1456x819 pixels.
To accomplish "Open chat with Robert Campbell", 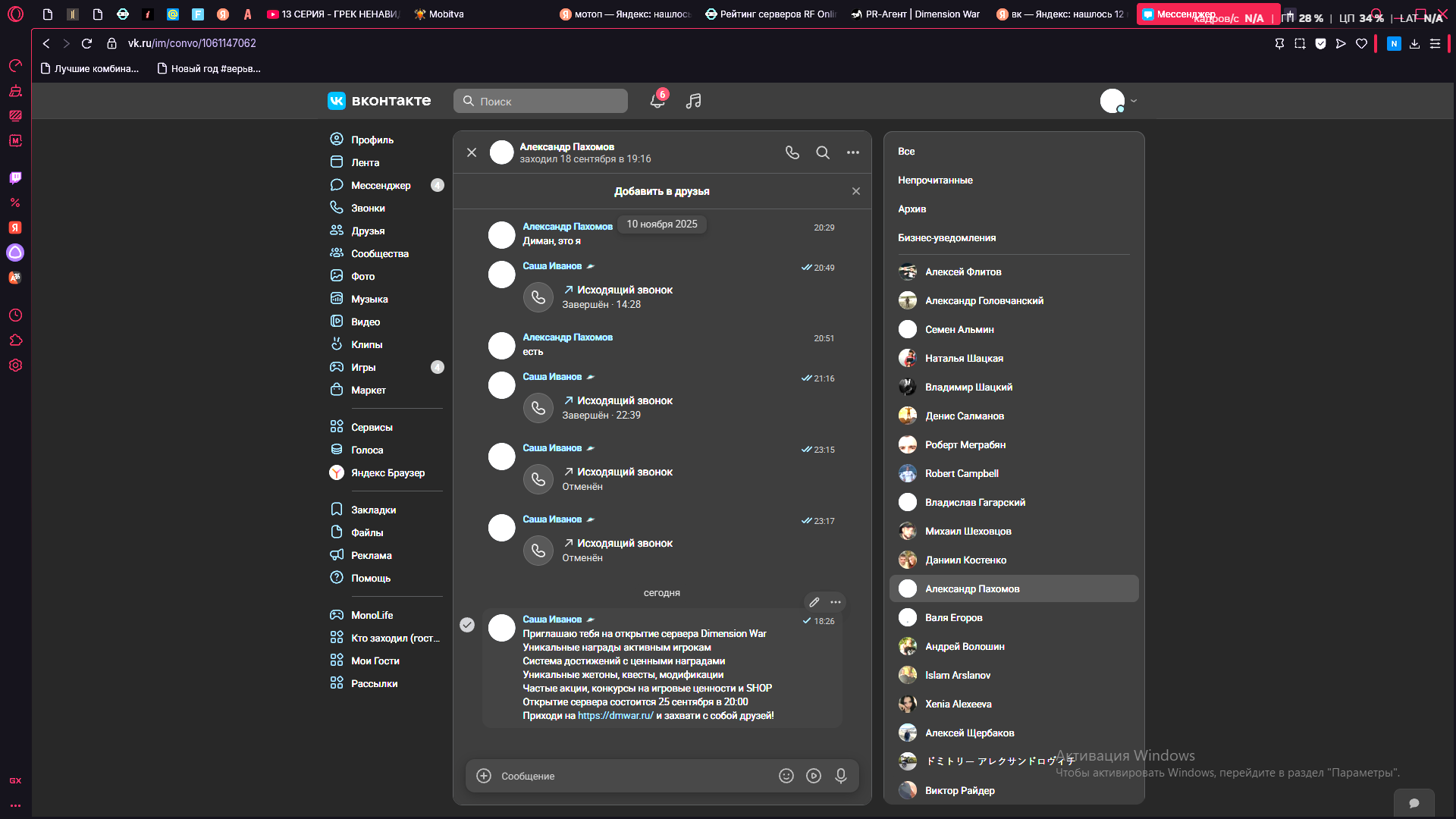I will [1014, 473].
